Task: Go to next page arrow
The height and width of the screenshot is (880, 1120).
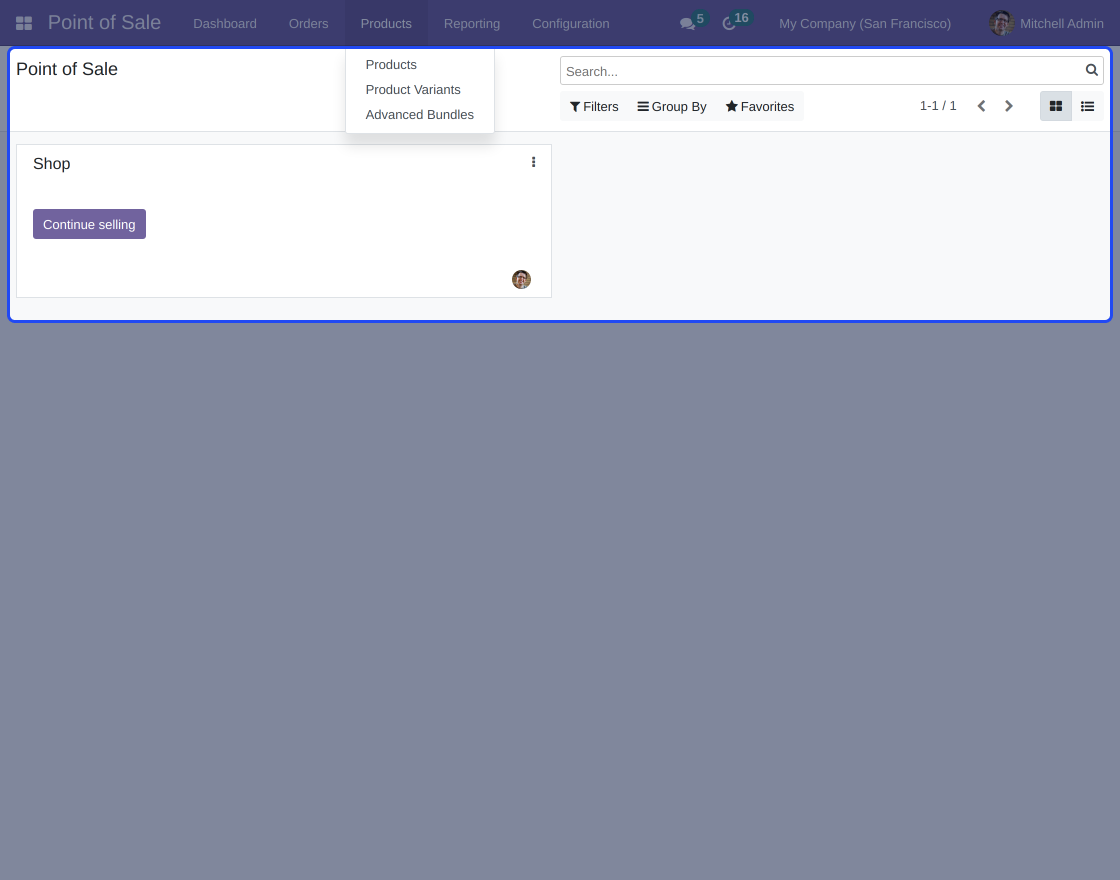Action: point(1009,106)
